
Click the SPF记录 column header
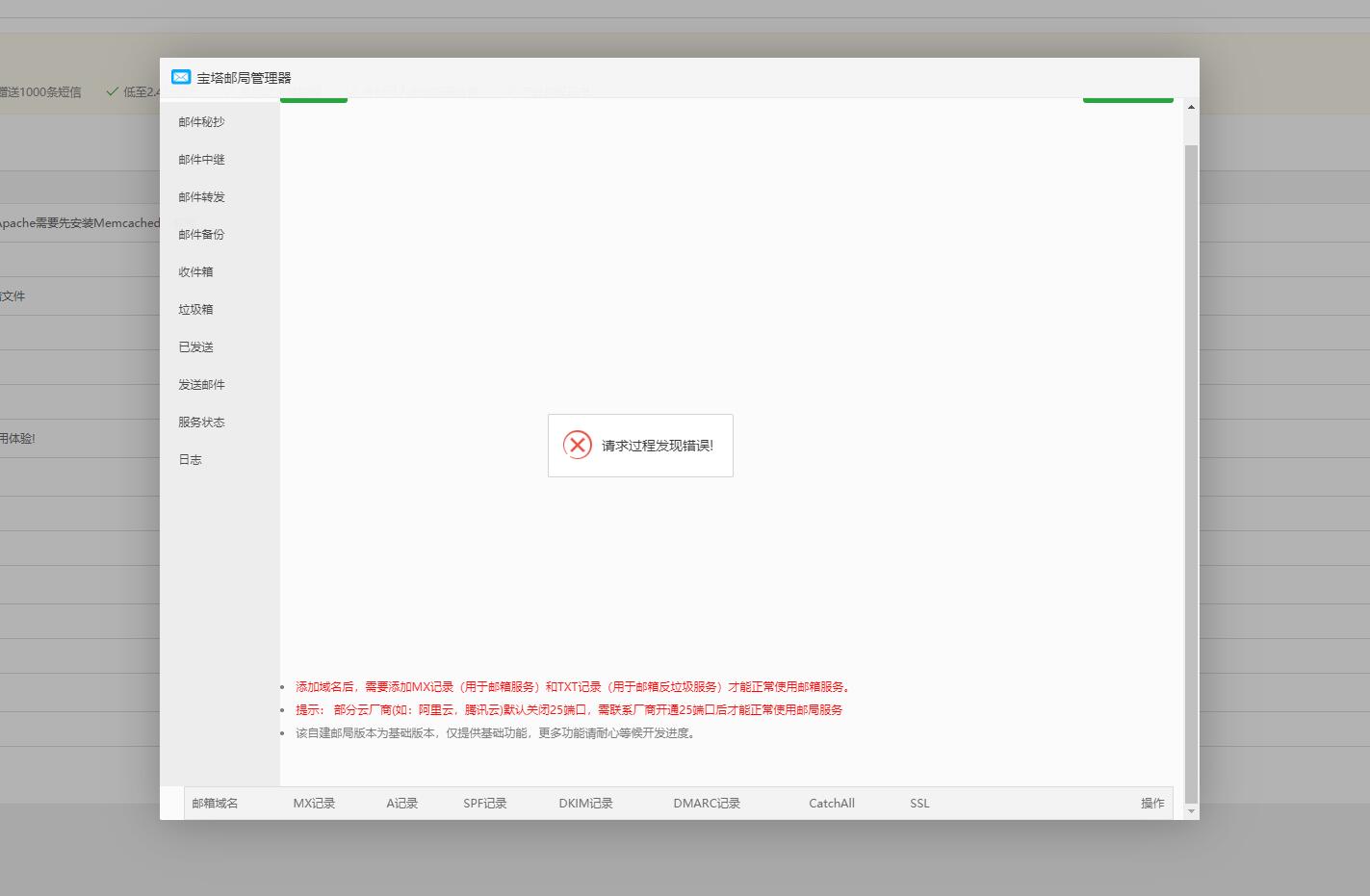pyautogui.click(x=484, y=804)
